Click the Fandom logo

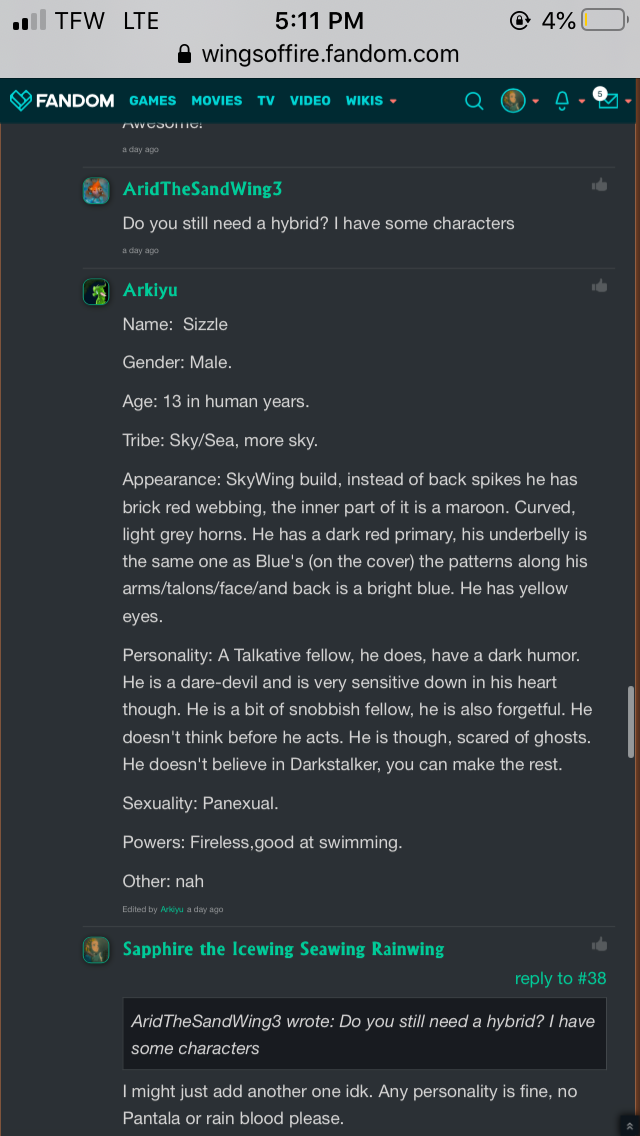point(63,101)
